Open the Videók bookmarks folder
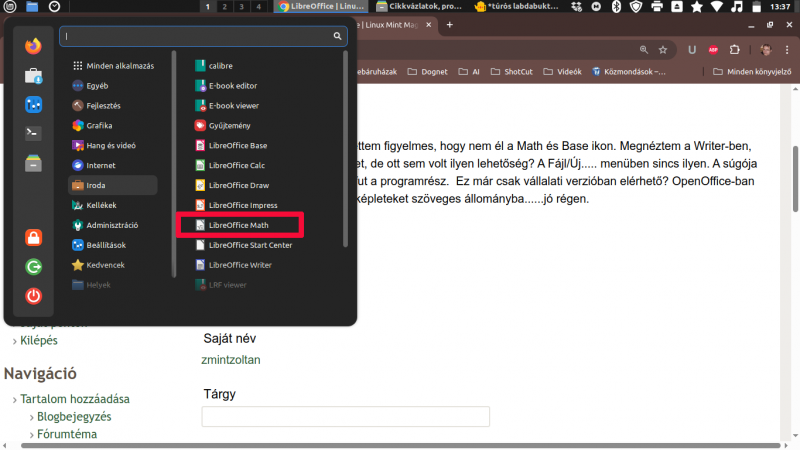The width and height of the screenshot is (800, 450). (562, 72)
